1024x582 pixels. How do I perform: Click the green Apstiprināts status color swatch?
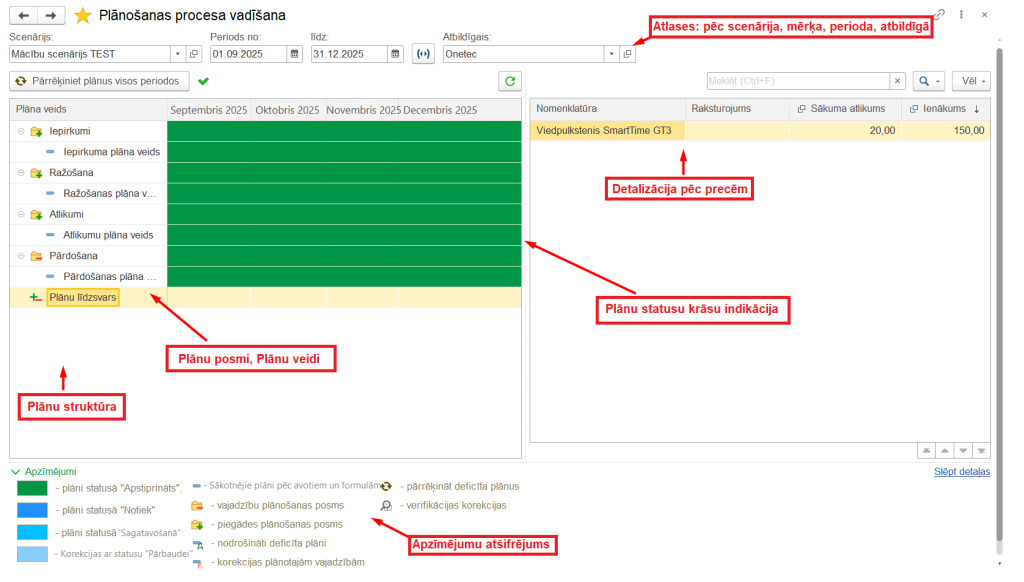(x=32, y=488)
